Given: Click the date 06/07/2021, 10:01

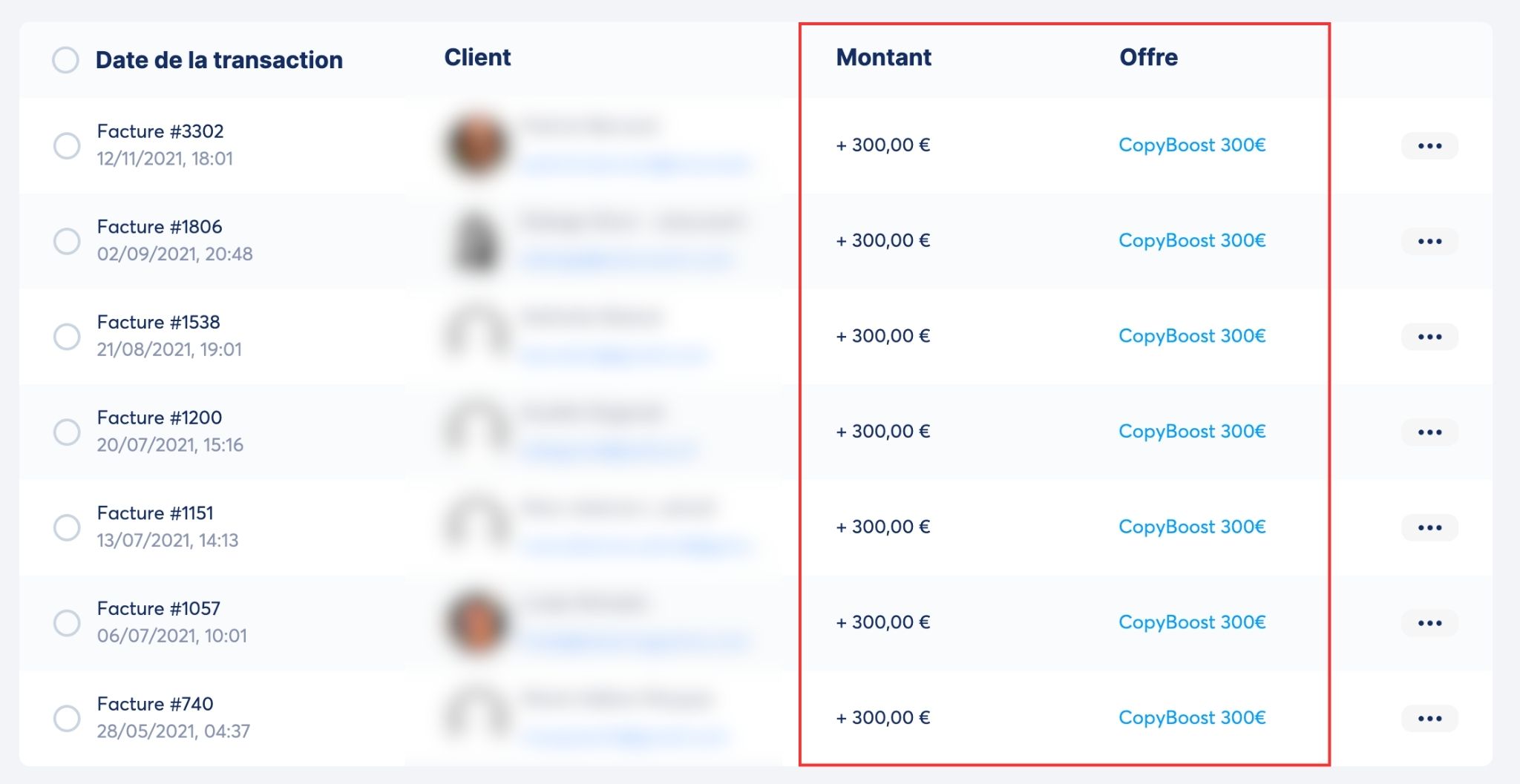Looking at the screenshot, I should pos(171,636).
